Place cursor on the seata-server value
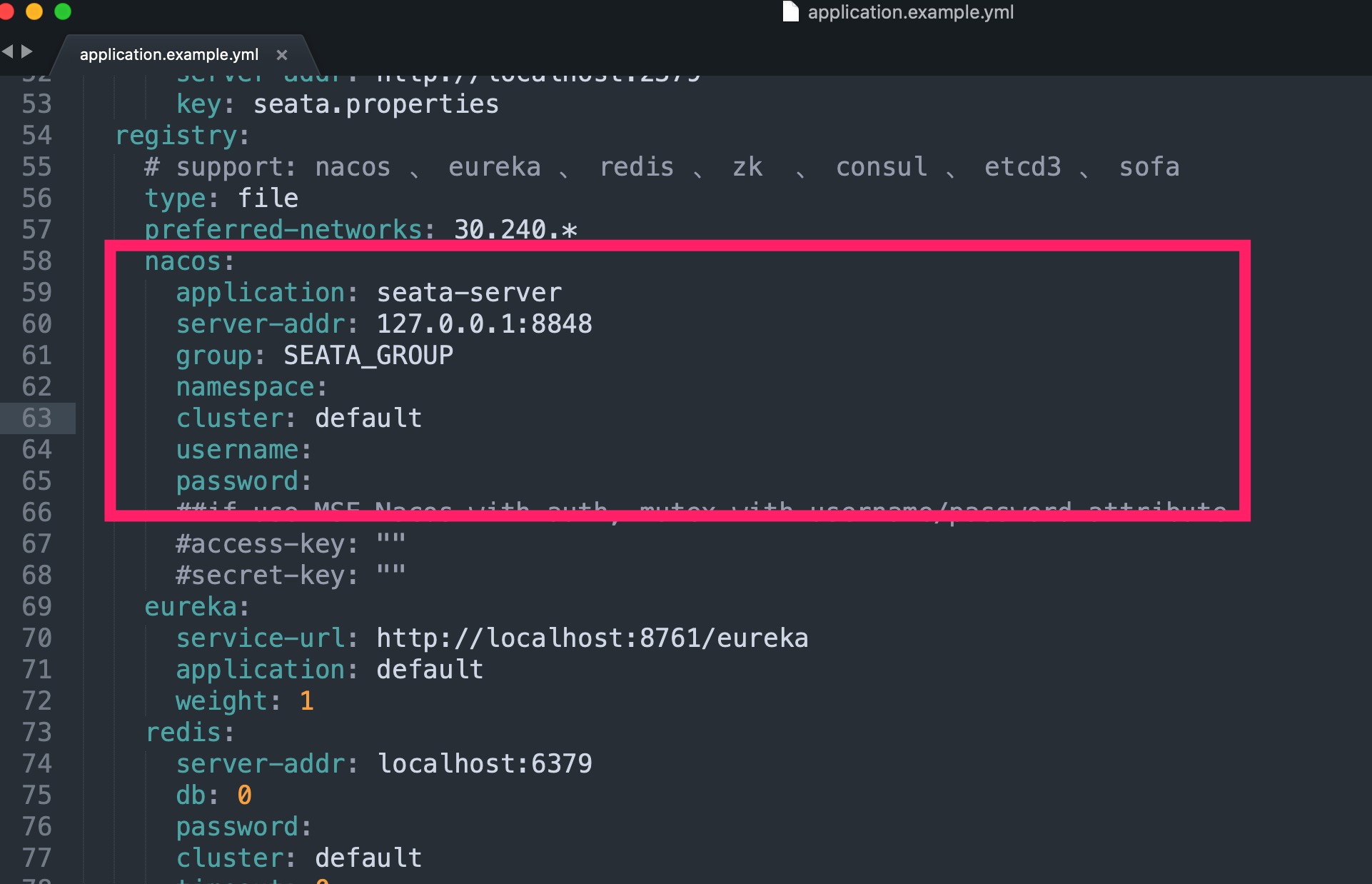Image resolution: width=1372 pixels, height=884 pixels. (469, 292)
